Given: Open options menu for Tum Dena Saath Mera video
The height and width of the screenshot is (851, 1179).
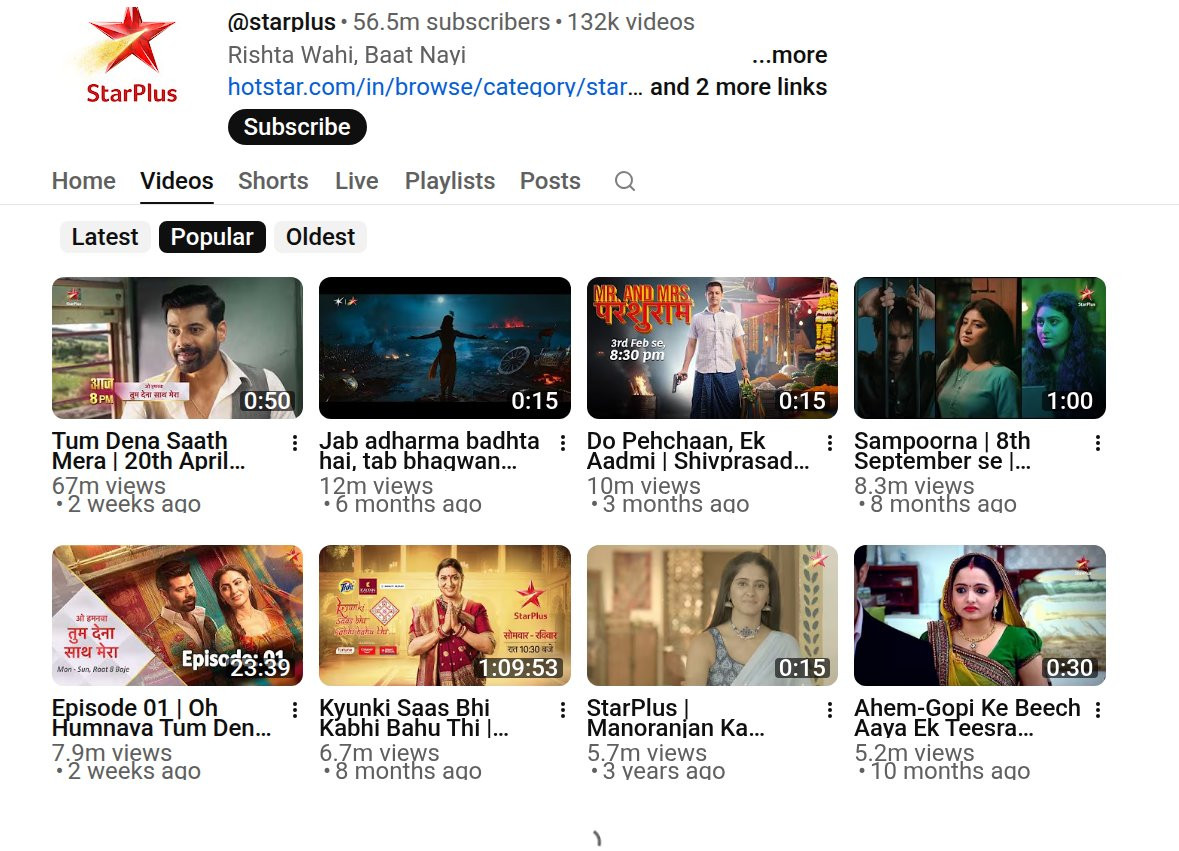Looking at the screenshot, I should pos(295,443).
